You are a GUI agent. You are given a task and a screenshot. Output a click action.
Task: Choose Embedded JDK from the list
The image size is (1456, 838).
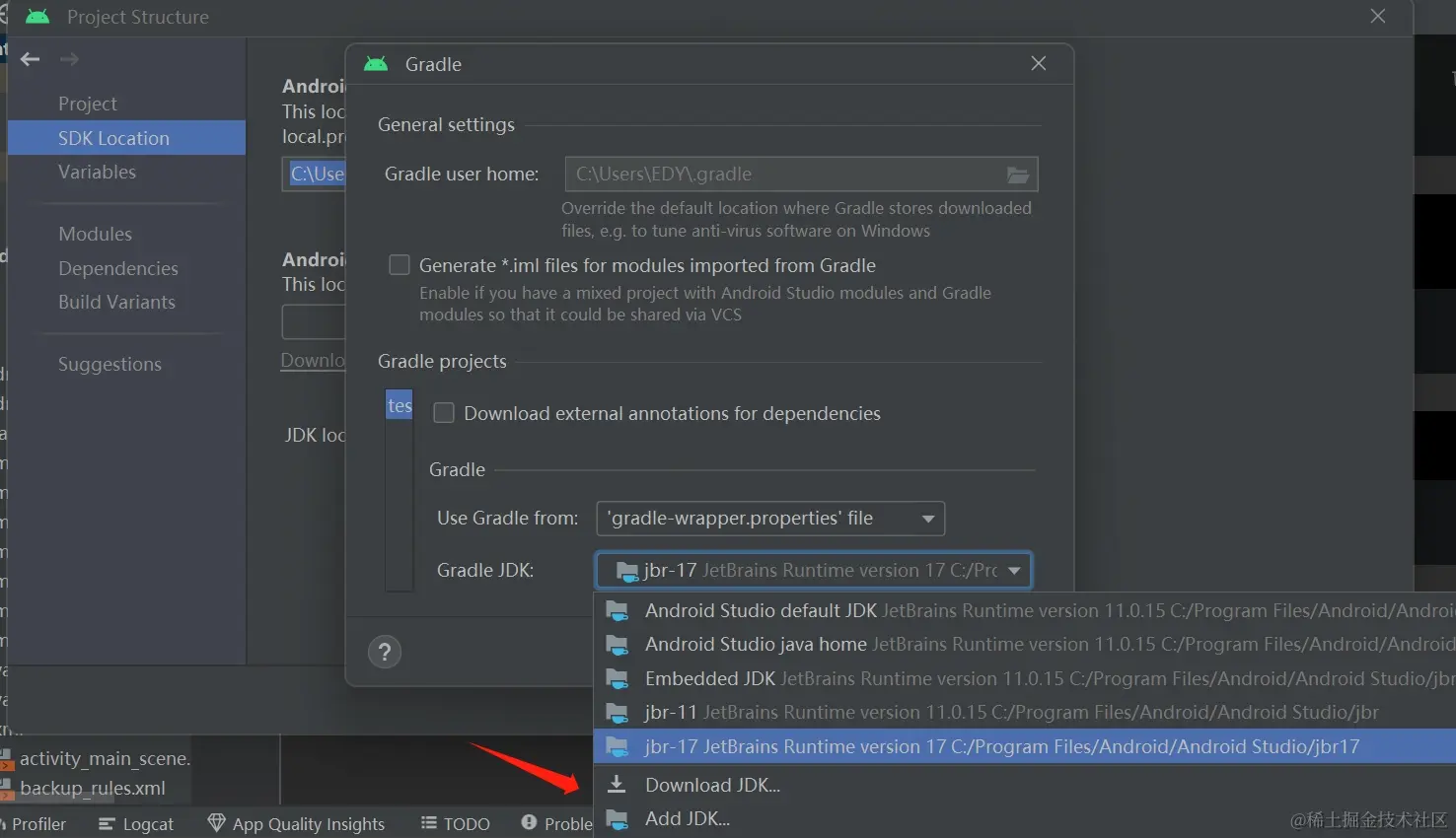pos(1025,679)
